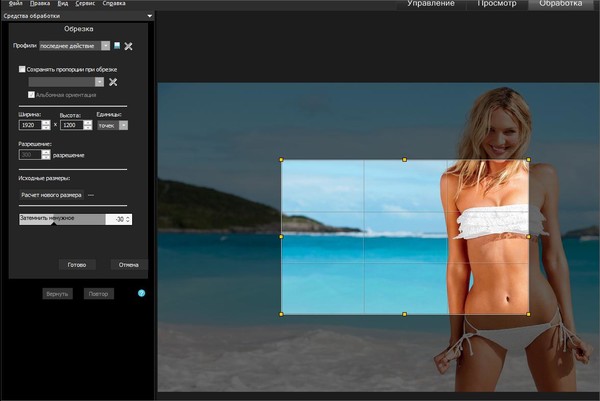Viewport: 600px width, 401px height.
Task: Click the blue help circle icon
Action: coord(141,293)
